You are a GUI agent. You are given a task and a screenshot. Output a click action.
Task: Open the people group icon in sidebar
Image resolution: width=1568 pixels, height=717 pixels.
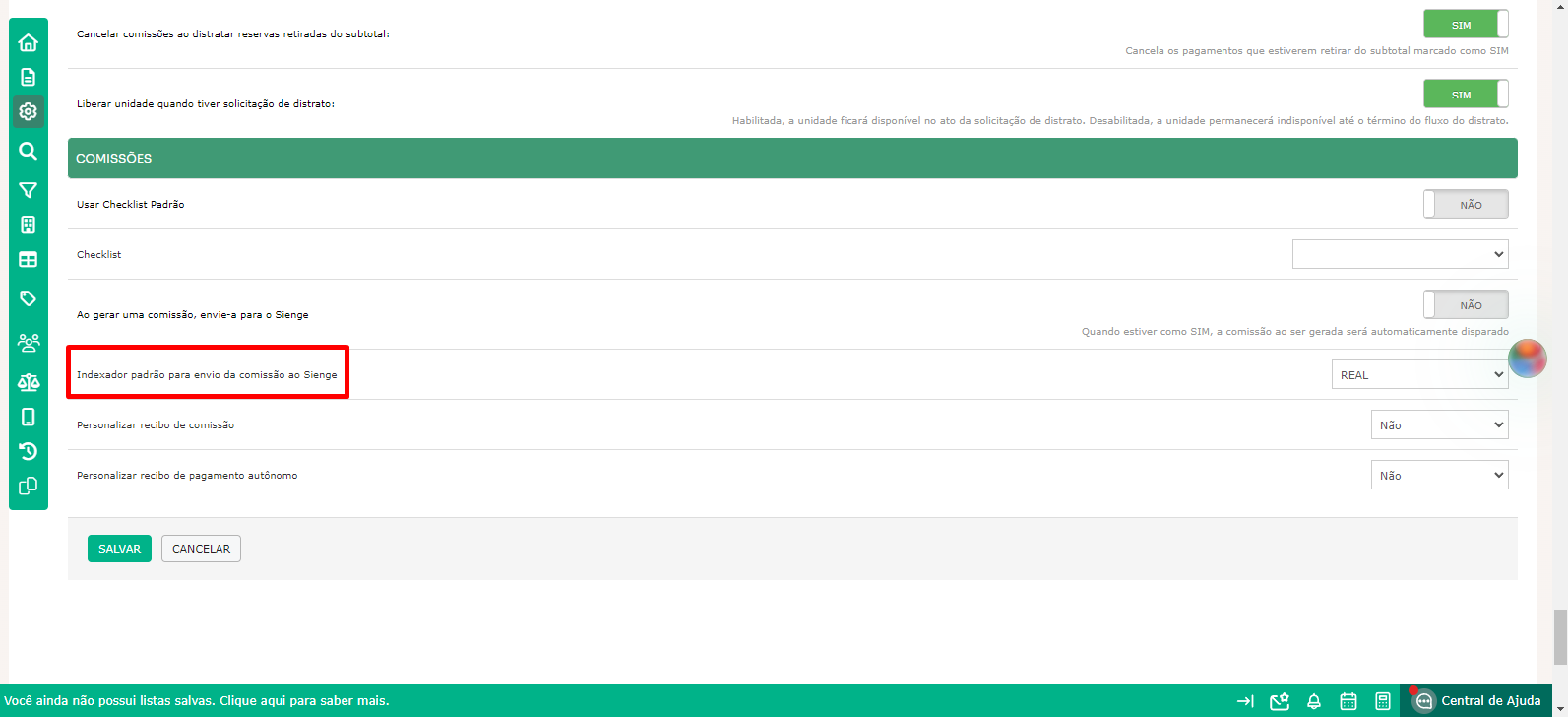tap(29, 343)
